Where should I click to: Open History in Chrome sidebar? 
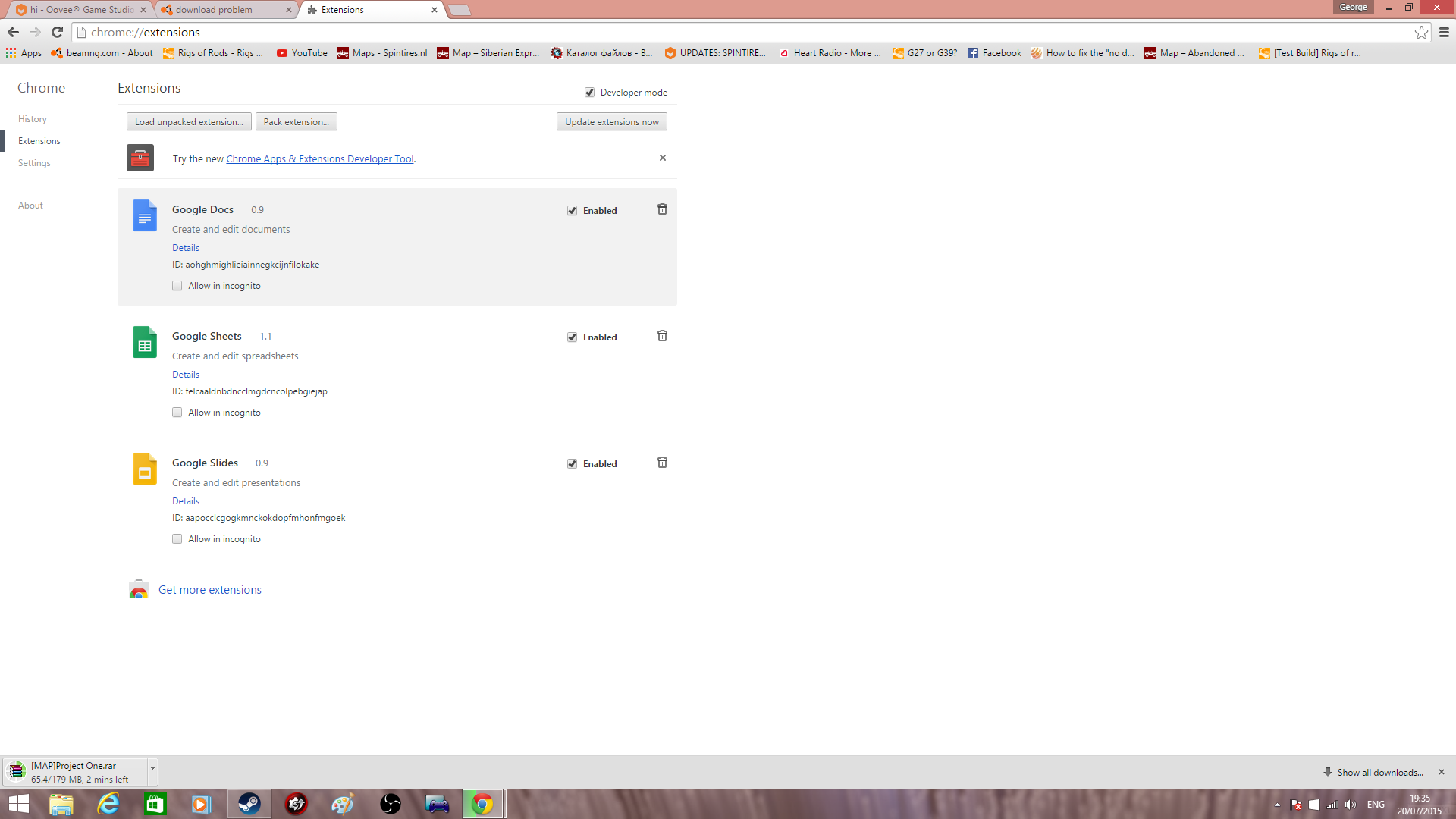[x=33, y=119]
